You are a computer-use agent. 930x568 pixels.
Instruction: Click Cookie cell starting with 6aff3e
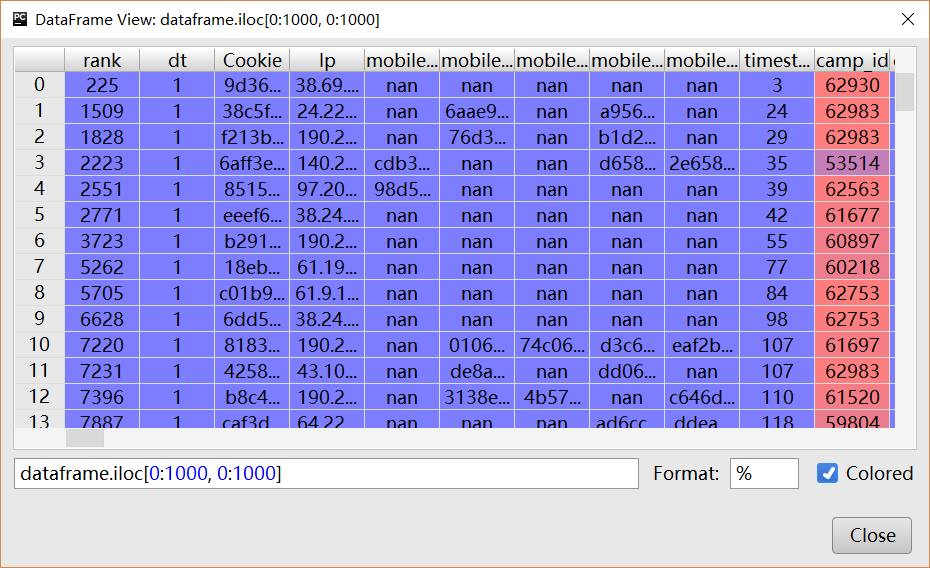pos(252,163)
